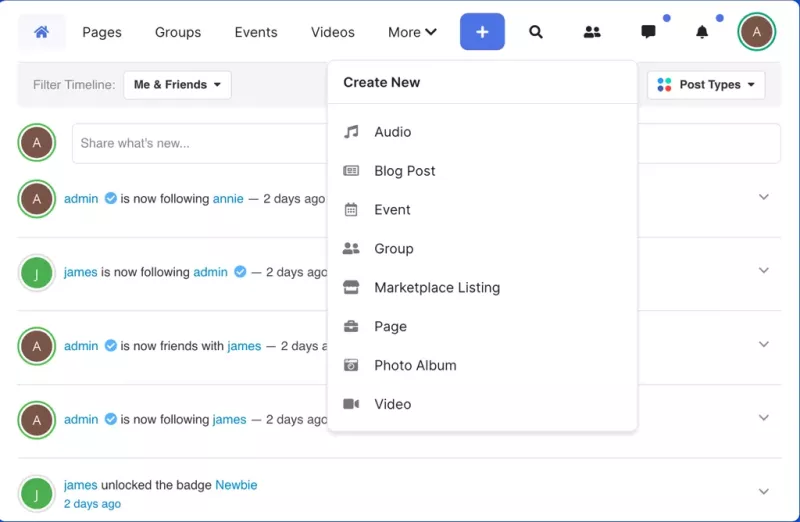Open james link on unlocked badge post

pos(81,485)
